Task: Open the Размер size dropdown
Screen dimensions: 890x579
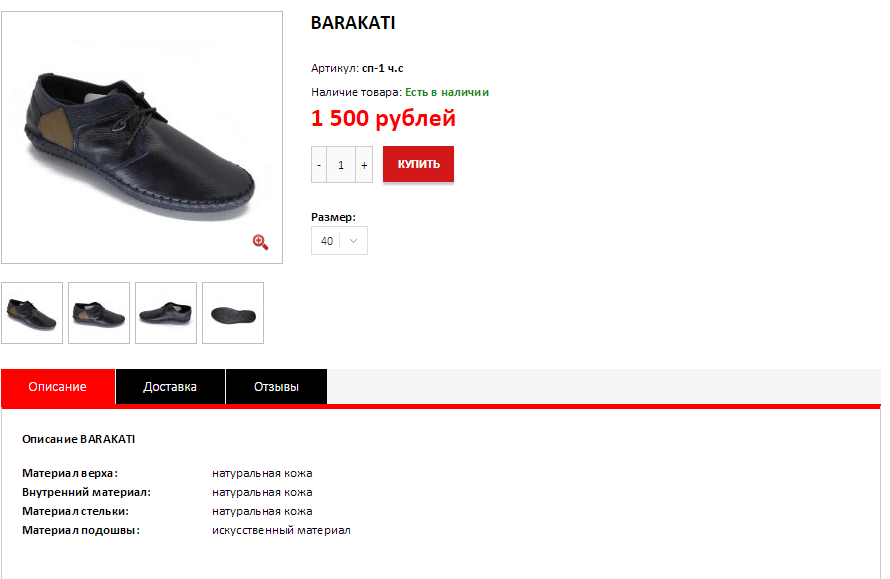Action: (x=339, y=241)
